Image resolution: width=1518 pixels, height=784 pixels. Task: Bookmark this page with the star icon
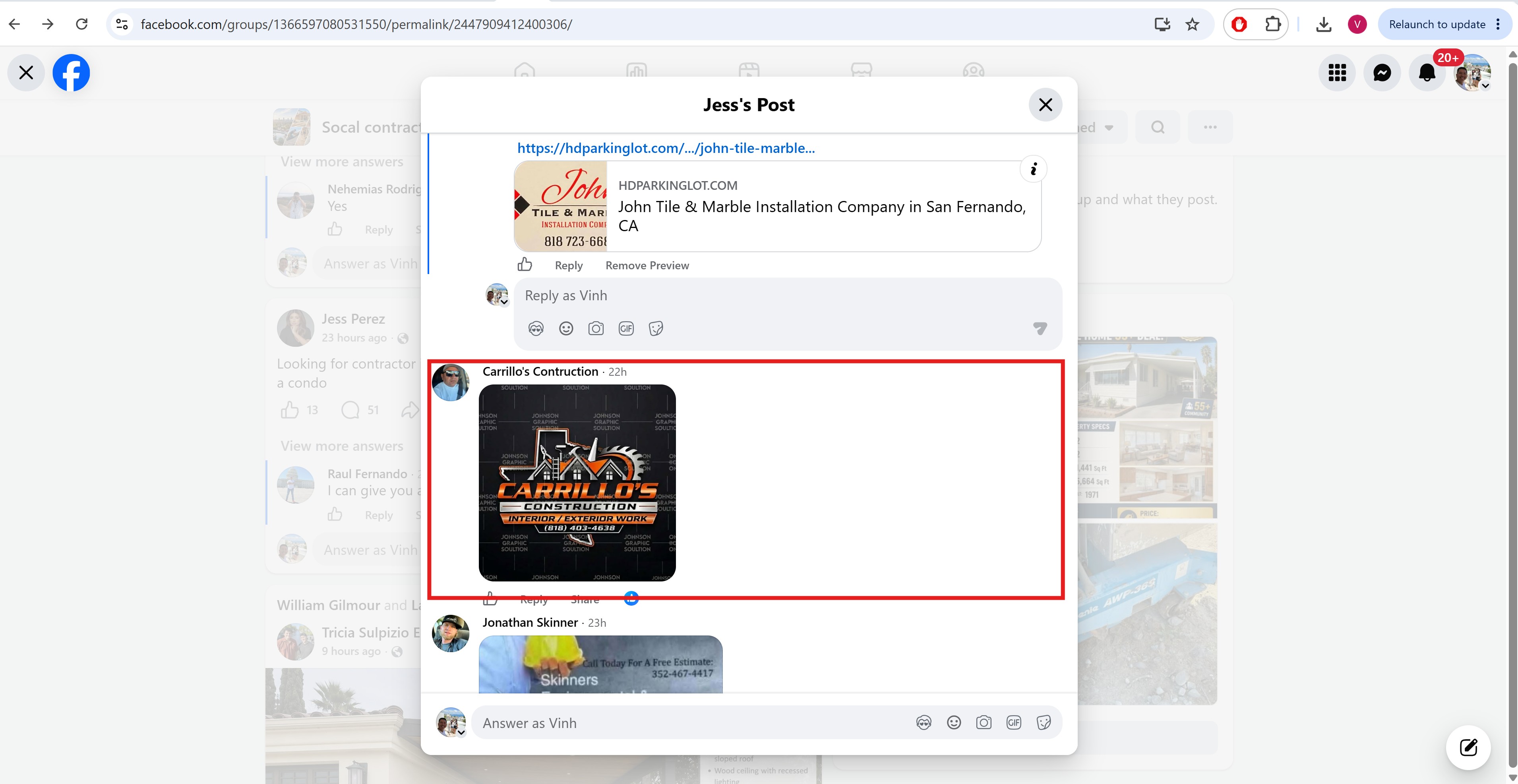point(1192,24)
